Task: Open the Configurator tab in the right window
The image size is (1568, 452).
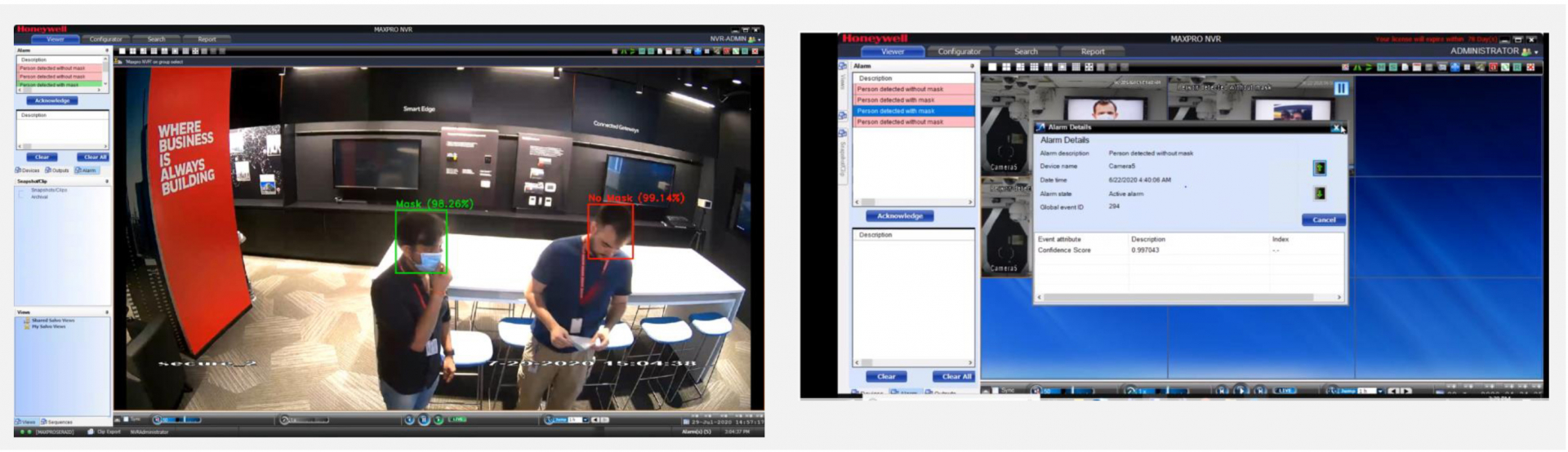Action: (x=959, y=51)
